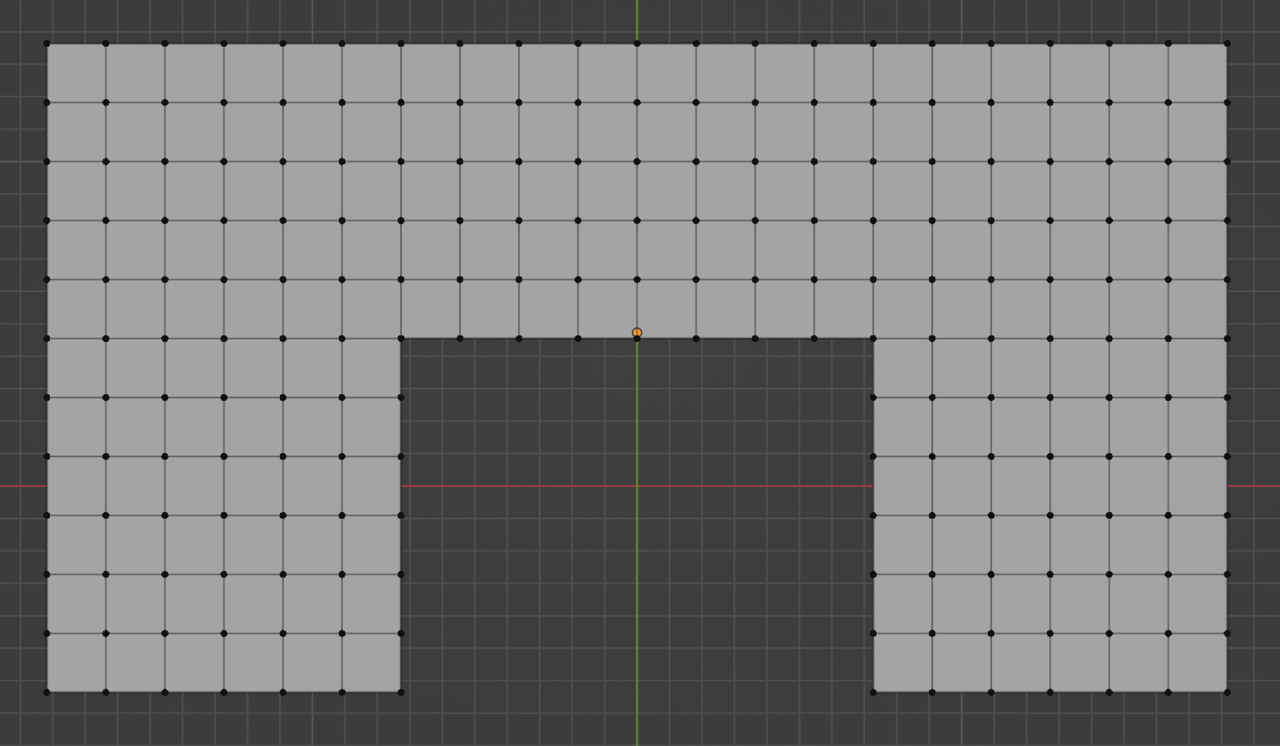Select the orange highlighted vertex on the green axis
Viewport: 1280px width, 746px height.
pyautogui.click(x=637, y=333)
